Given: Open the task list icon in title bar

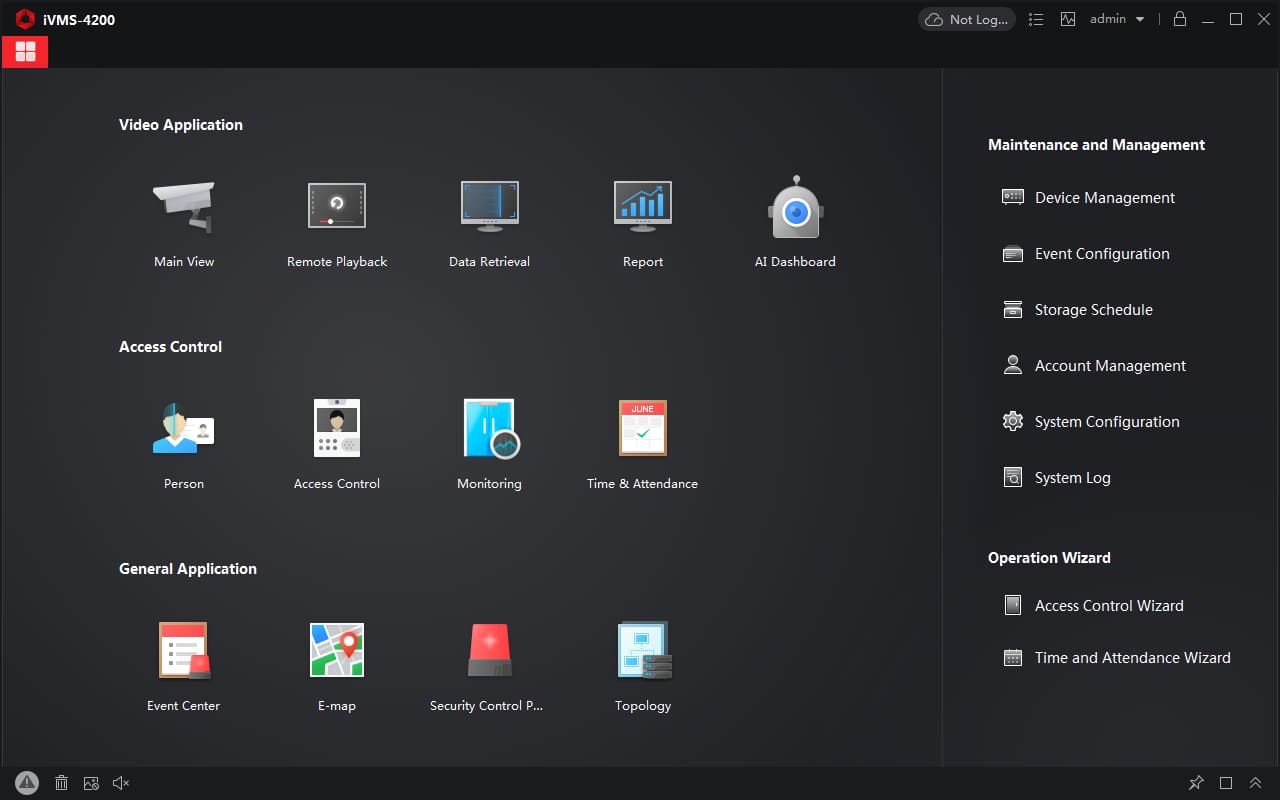Looking at the screenshot, I should tap(1036, 19).
